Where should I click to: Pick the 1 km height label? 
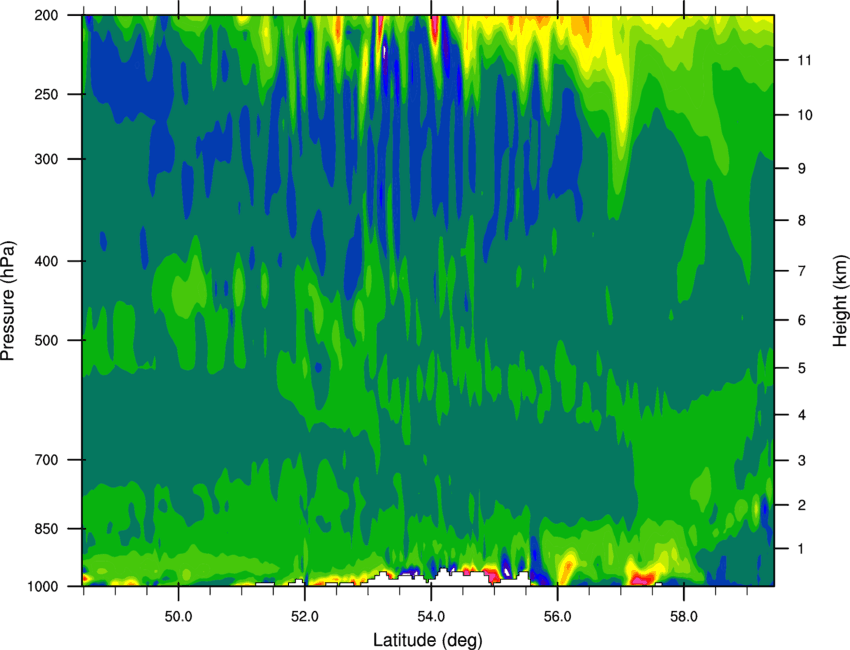coord(802,549)
